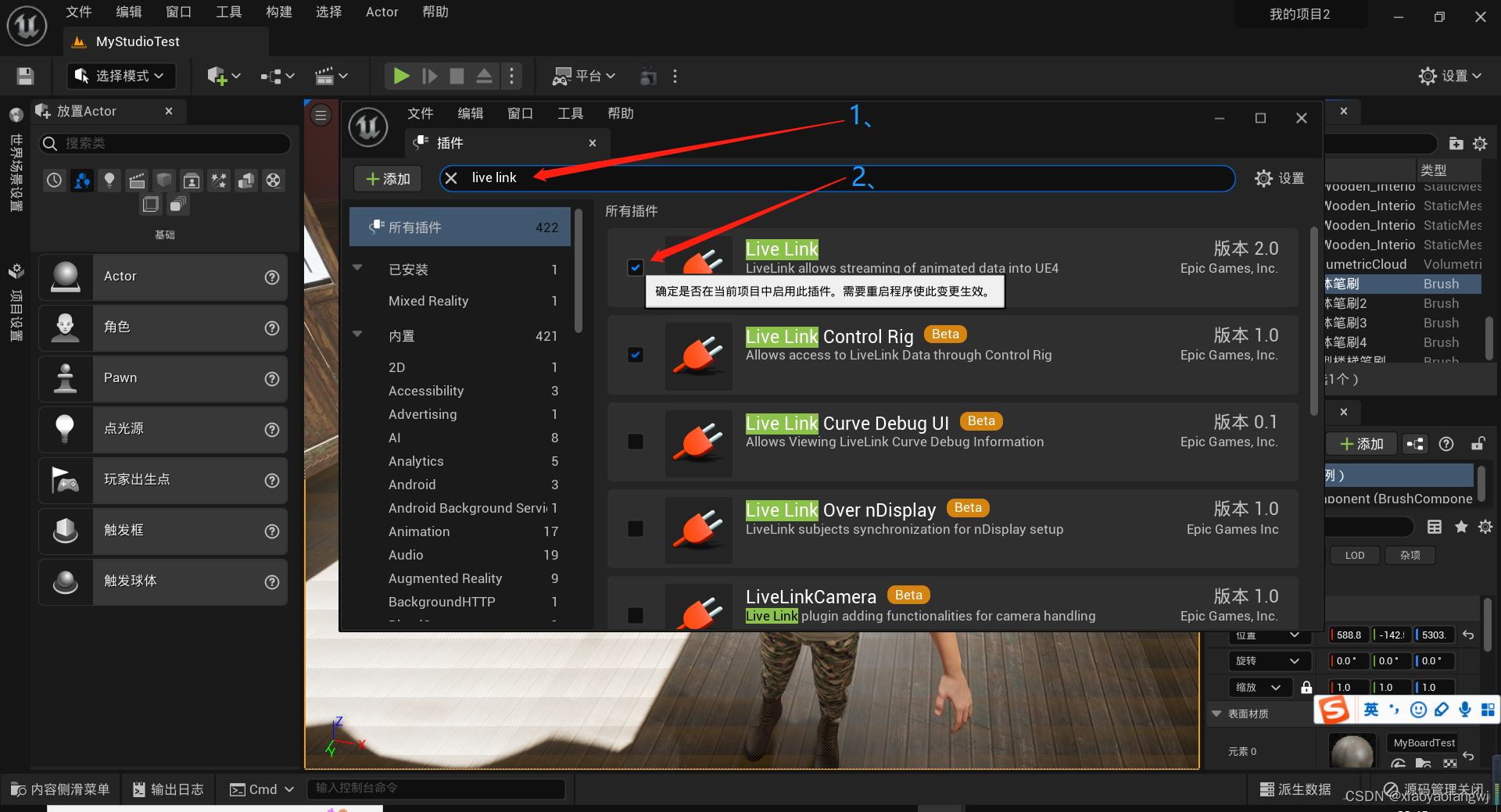
Task: Click the Stop playback button
Action: coord(457,76)
